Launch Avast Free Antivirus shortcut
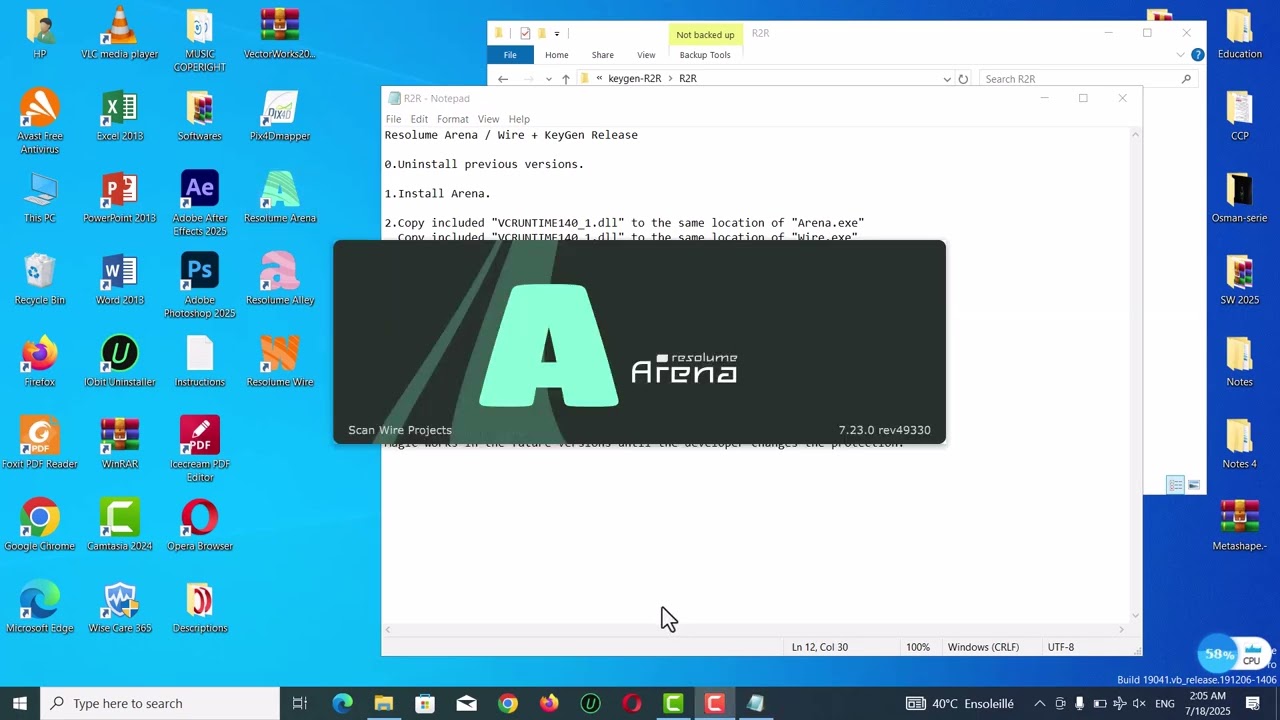Screen dimensions: 1280x720 (x=40, y=122)
